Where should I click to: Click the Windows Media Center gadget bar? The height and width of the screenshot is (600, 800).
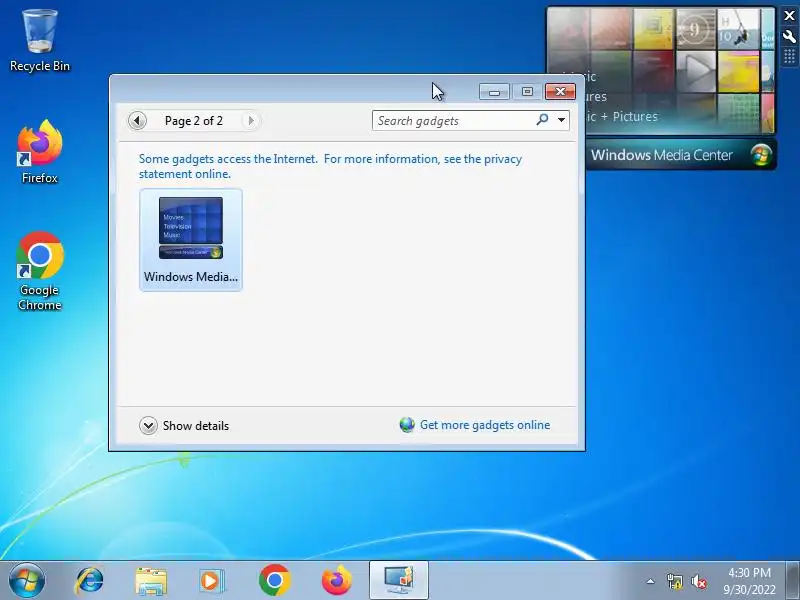pyautogui.click(x=681, y=155)
